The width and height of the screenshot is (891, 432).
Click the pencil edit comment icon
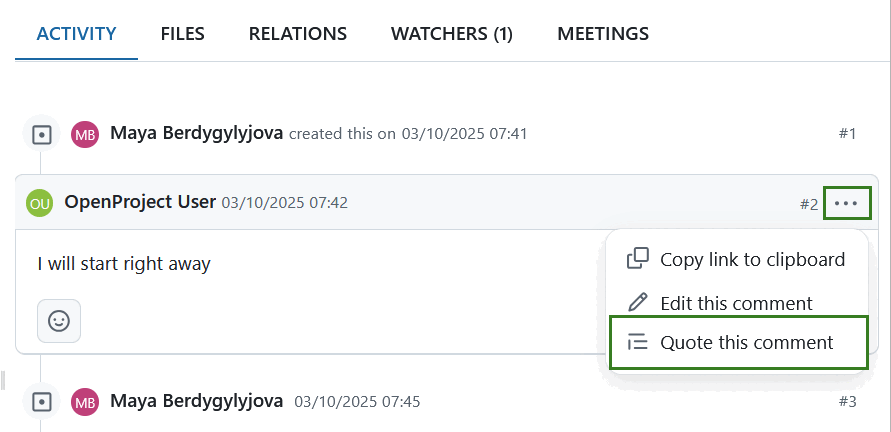click(x=637, y=302)
